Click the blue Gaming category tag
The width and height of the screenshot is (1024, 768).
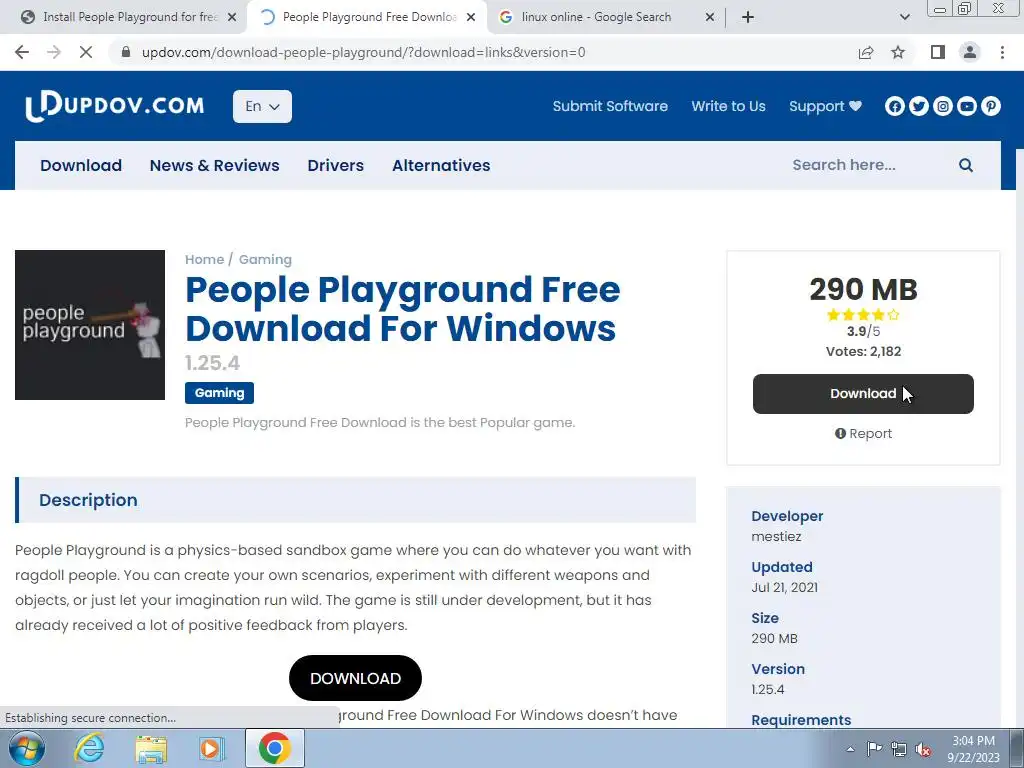pos(219,392)
